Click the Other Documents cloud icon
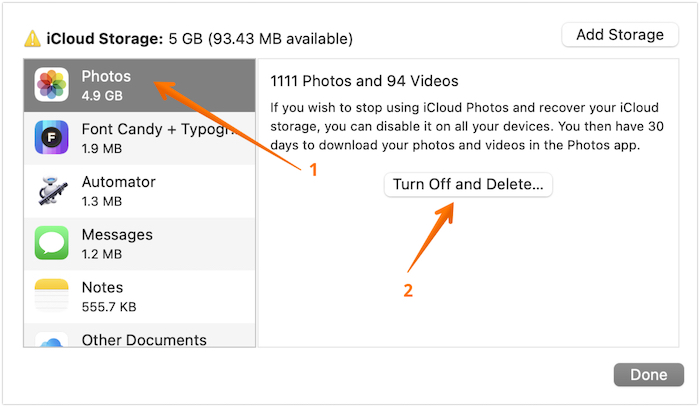700x407 pixels. [x=51, y=340]
